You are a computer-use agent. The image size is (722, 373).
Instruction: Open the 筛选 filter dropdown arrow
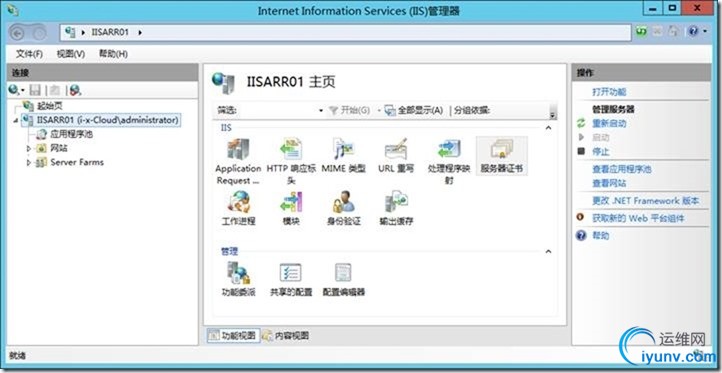tap(321, 111)
